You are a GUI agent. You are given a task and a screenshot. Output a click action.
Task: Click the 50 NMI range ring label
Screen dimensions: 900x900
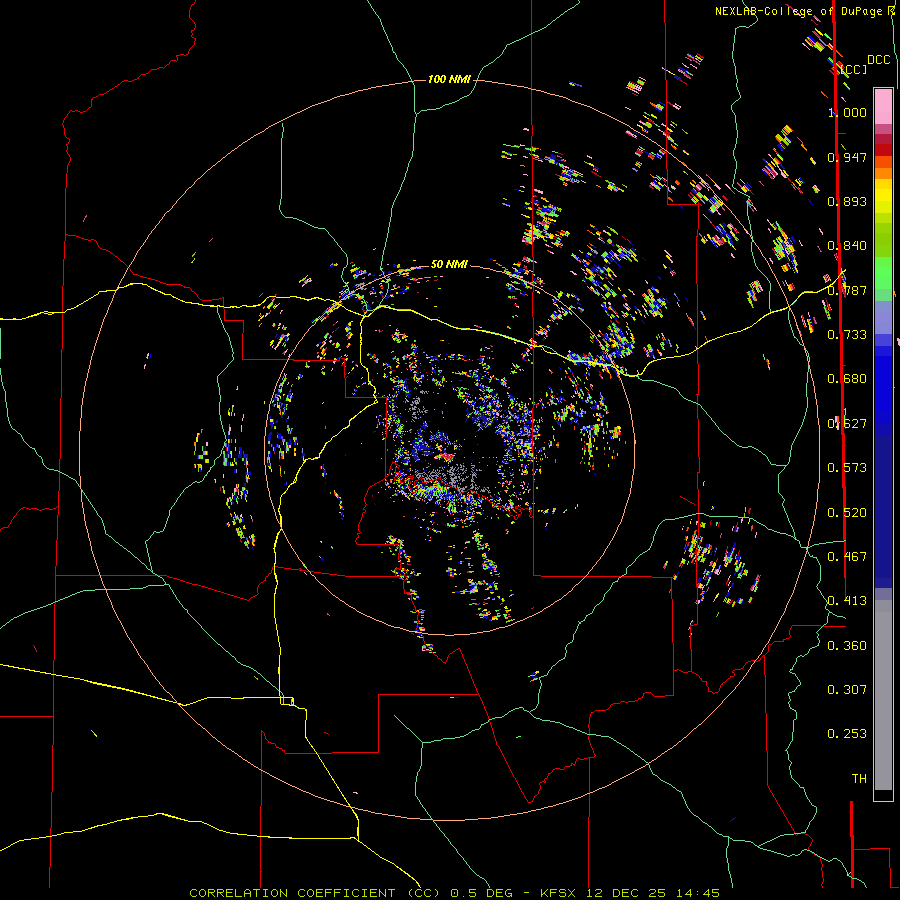(x=449, y=264)
